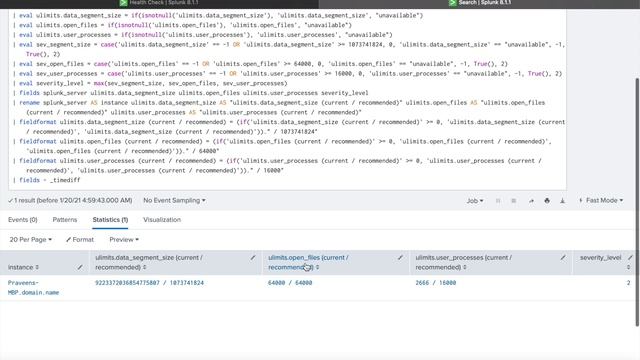
Task: Open the Preview dropdown
Action: tap(124, 240)
